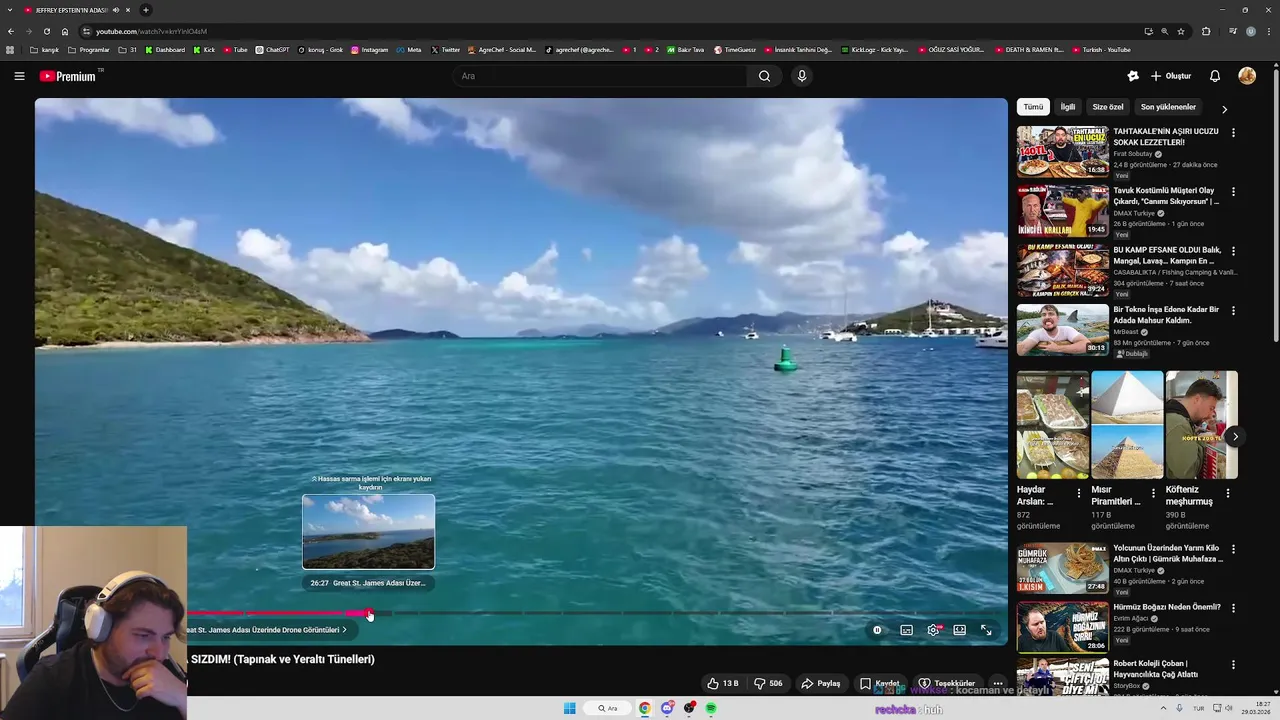The width and height of the screenshot is (1280, 720).
Task: Select the Tümü filter chip
Action: (1033, 107)
